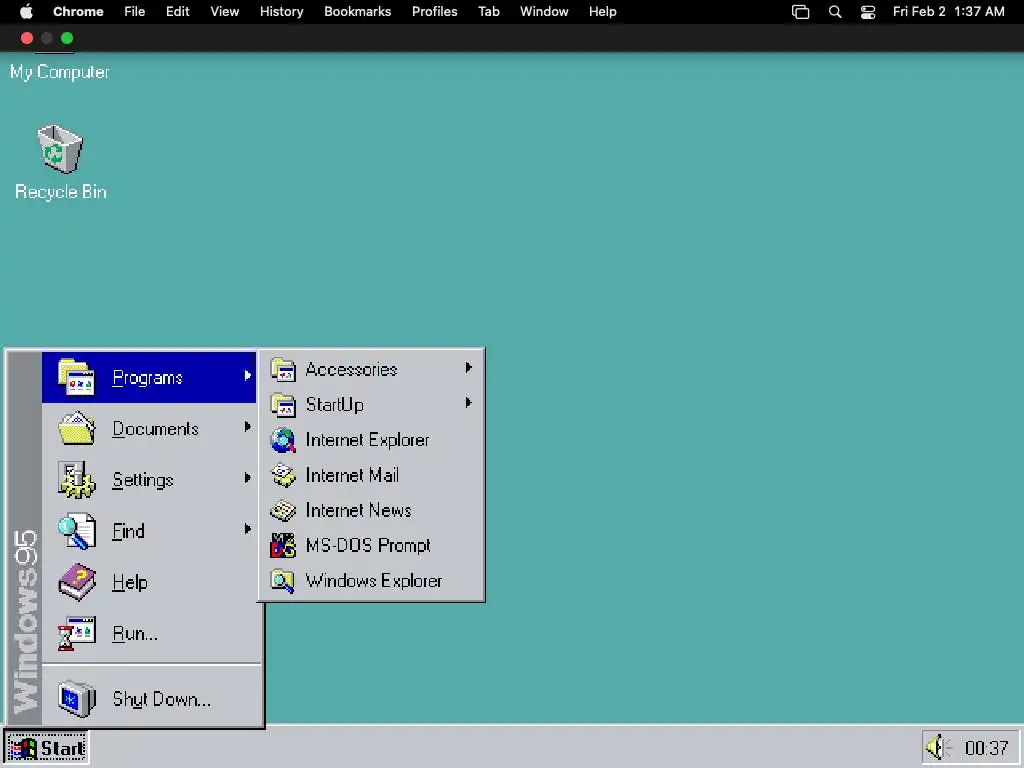Viewport: 1024px width, 768px height.
Task: Select Find label in Start menu
Action: pyautogui.click(x=128, y=531)
